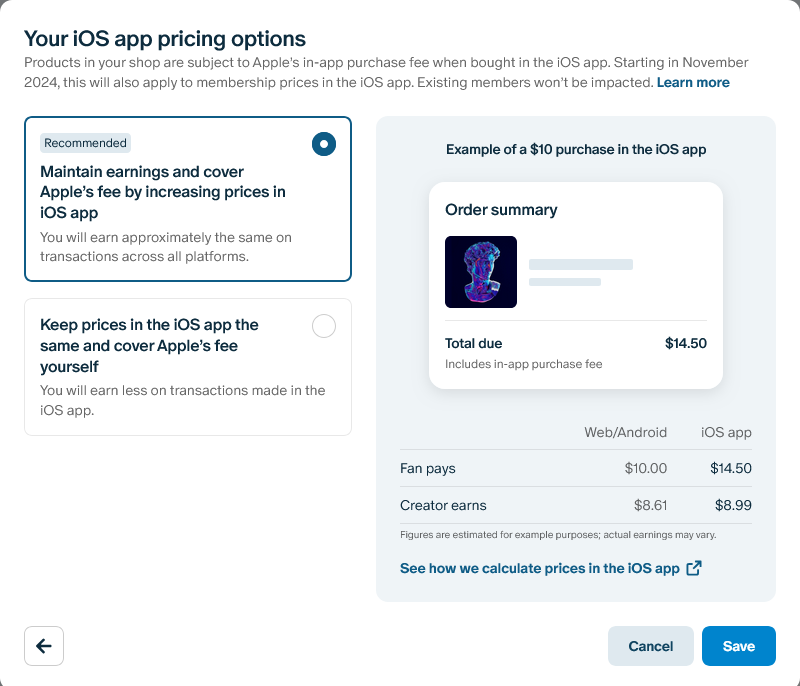800x686 pixels.
Task: Click the Total due $14.50 amount
Action: pos(686,343)
